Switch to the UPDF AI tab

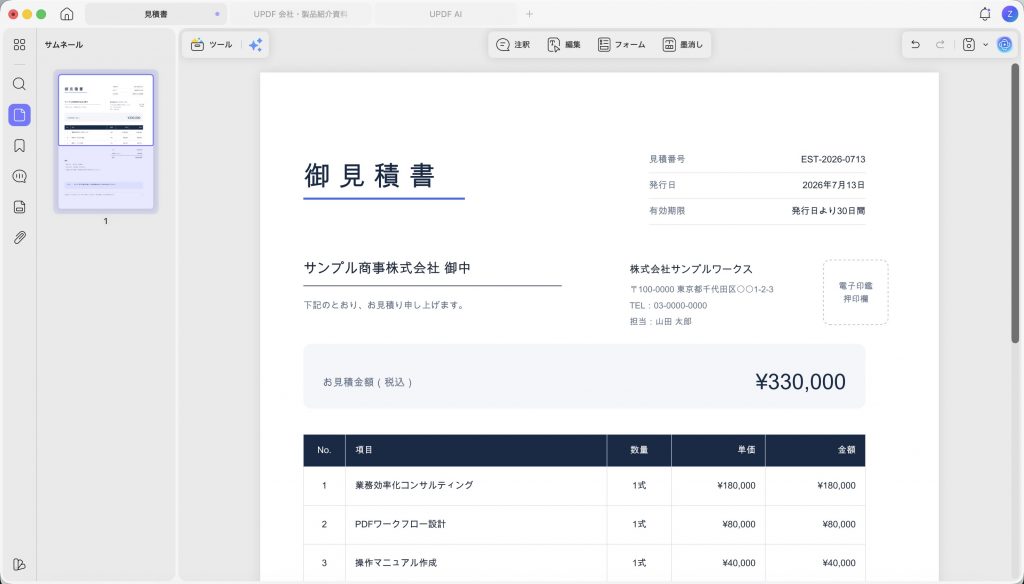[x=445, y=14]
